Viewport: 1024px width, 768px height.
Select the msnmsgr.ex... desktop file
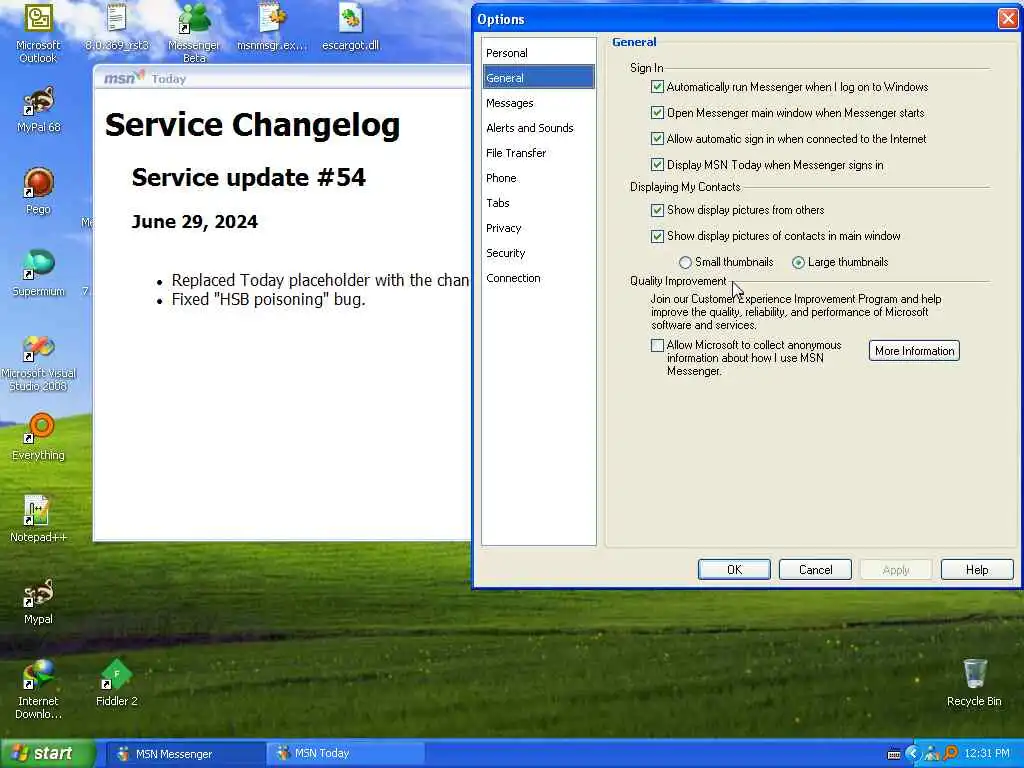(272, 27)
